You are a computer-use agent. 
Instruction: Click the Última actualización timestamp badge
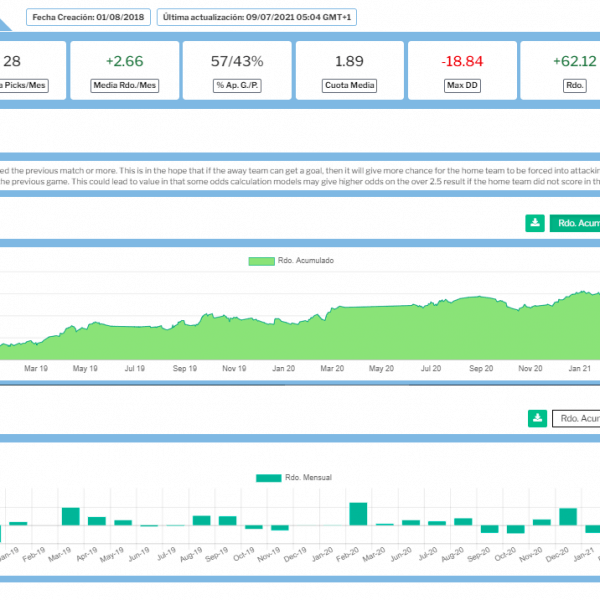(x=259, y=18)
